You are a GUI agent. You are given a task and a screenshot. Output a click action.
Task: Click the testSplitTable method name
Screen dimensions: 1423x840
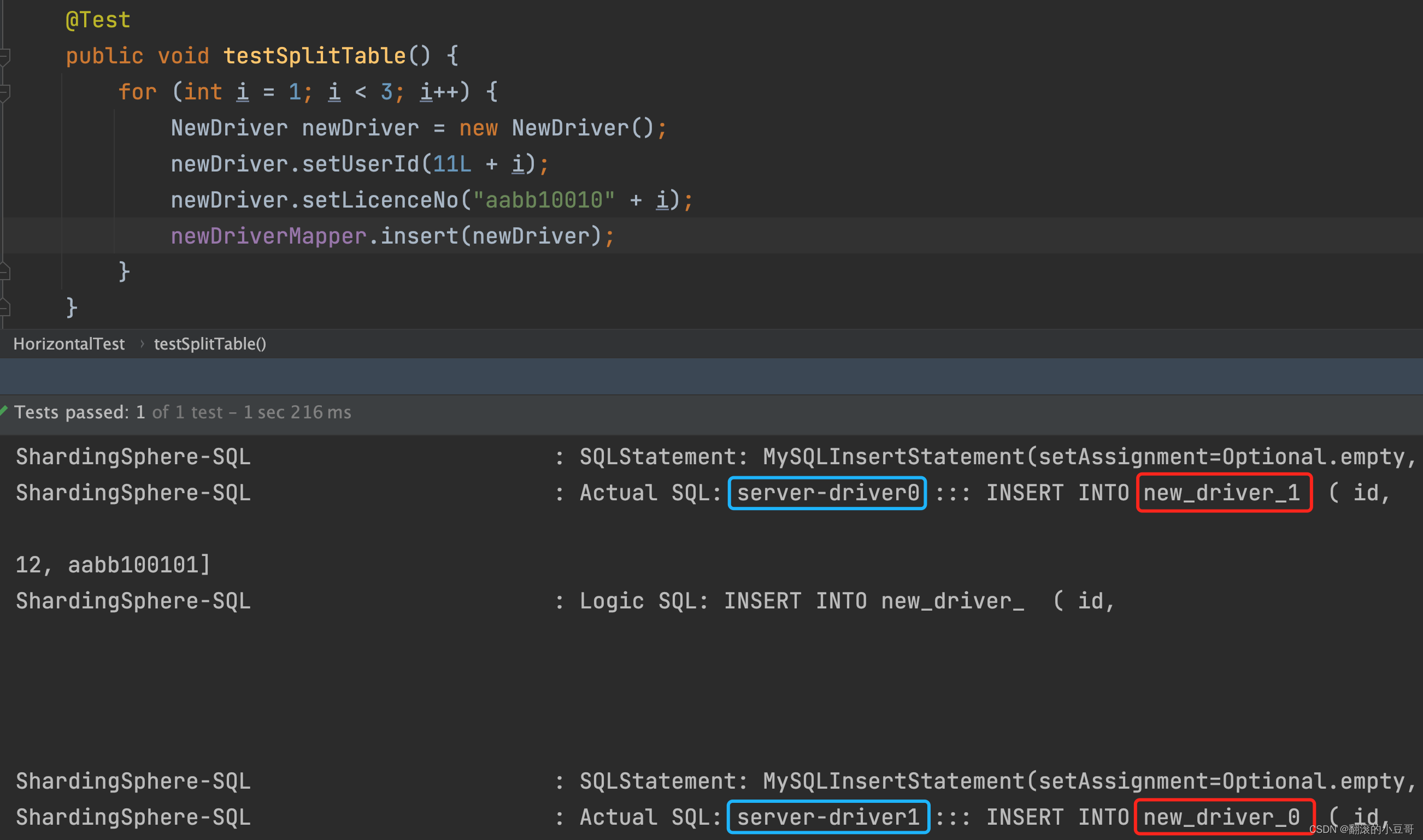[x=314, y=56]
